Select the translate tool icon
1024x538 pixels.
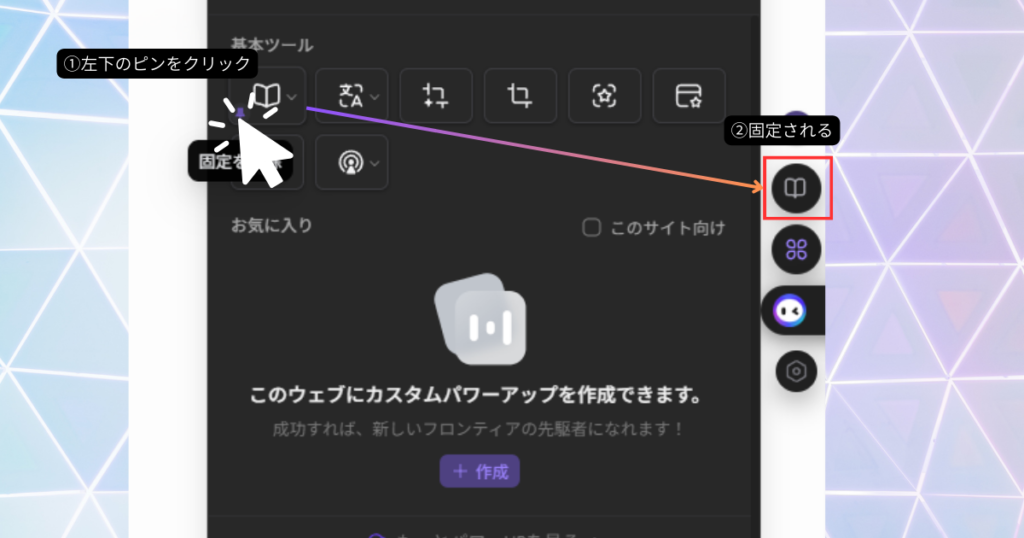click(x=351, y=96)
